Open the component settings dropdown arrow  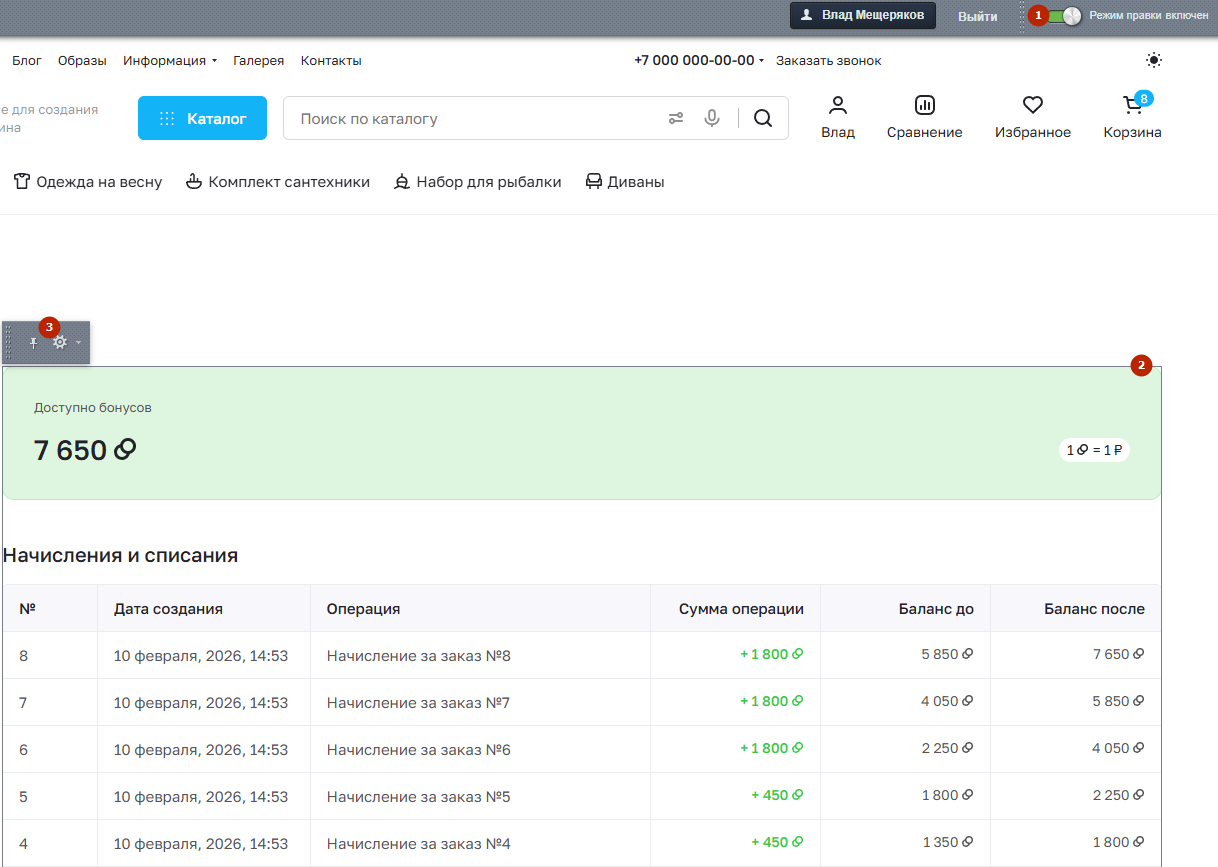click(79, 343)
